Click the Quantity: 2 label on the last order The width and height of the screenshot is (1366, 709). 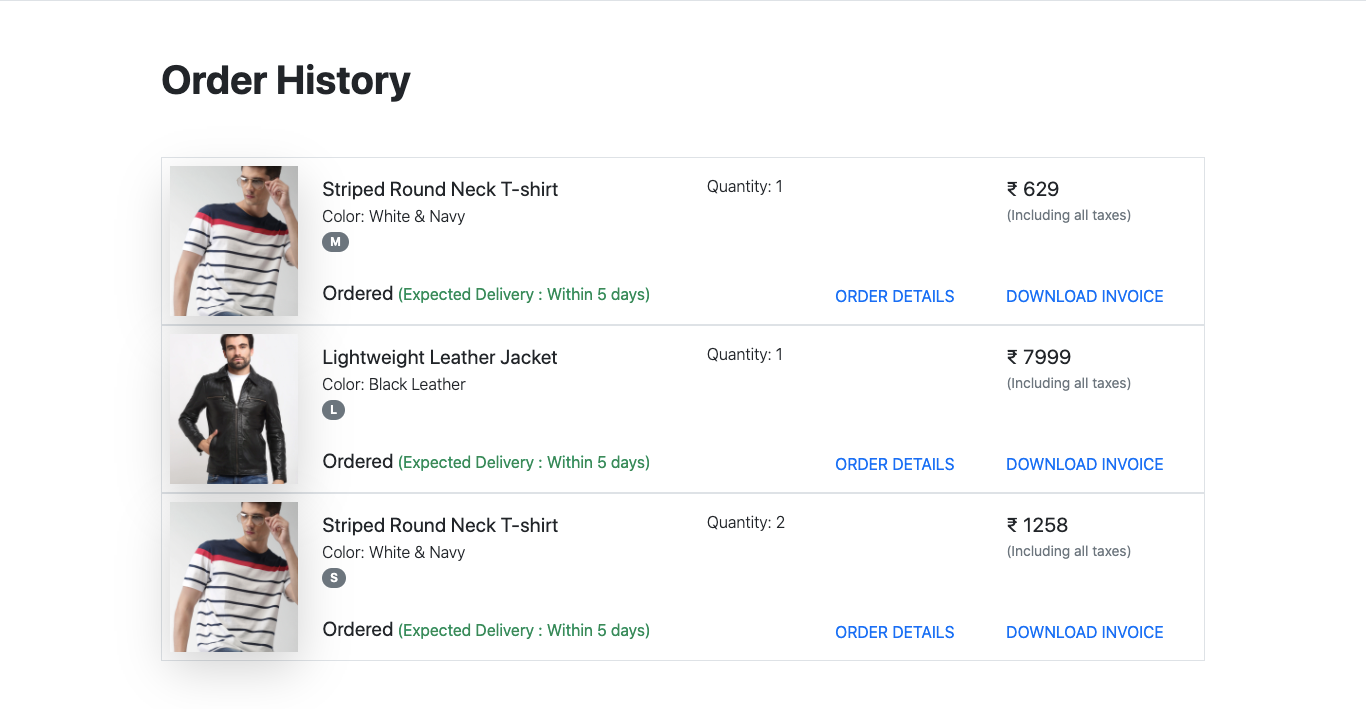[744, 522]
